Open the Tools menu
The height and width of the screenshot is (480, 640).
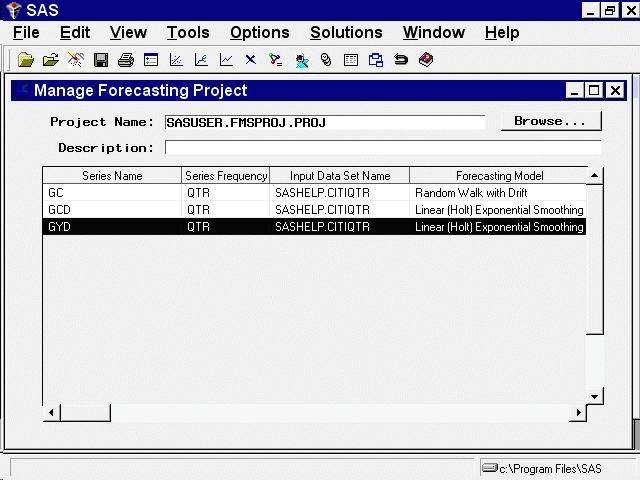[x=188, y=33]
